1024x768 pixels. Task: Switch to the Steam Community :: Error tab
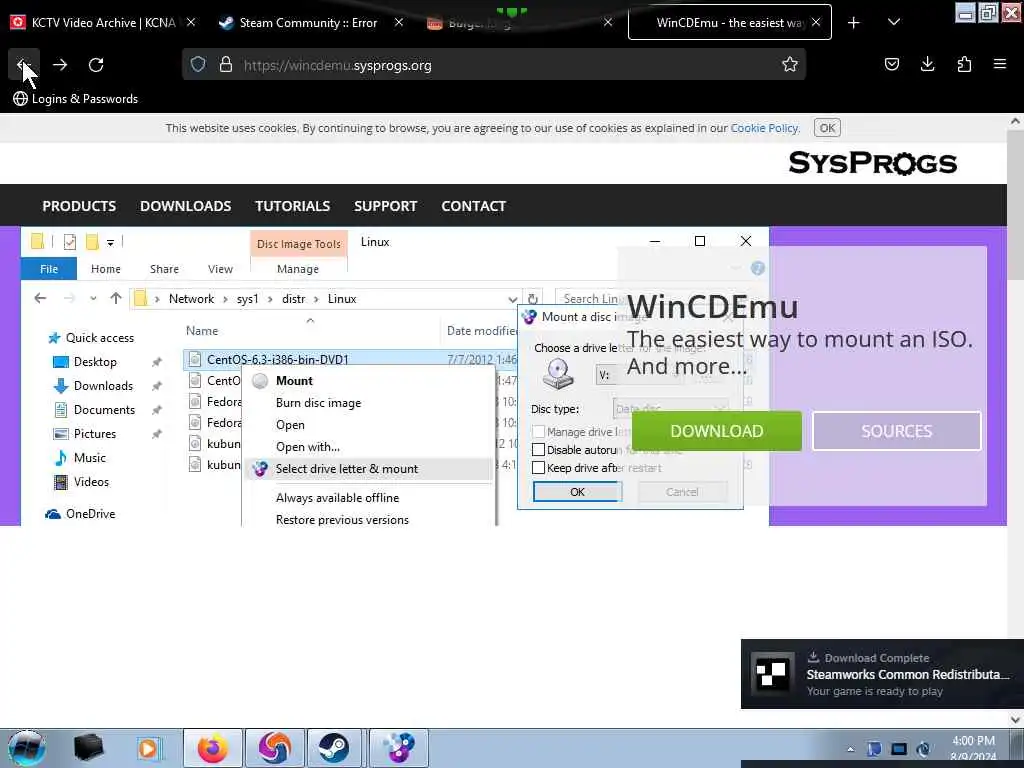[x=309, y=23]
